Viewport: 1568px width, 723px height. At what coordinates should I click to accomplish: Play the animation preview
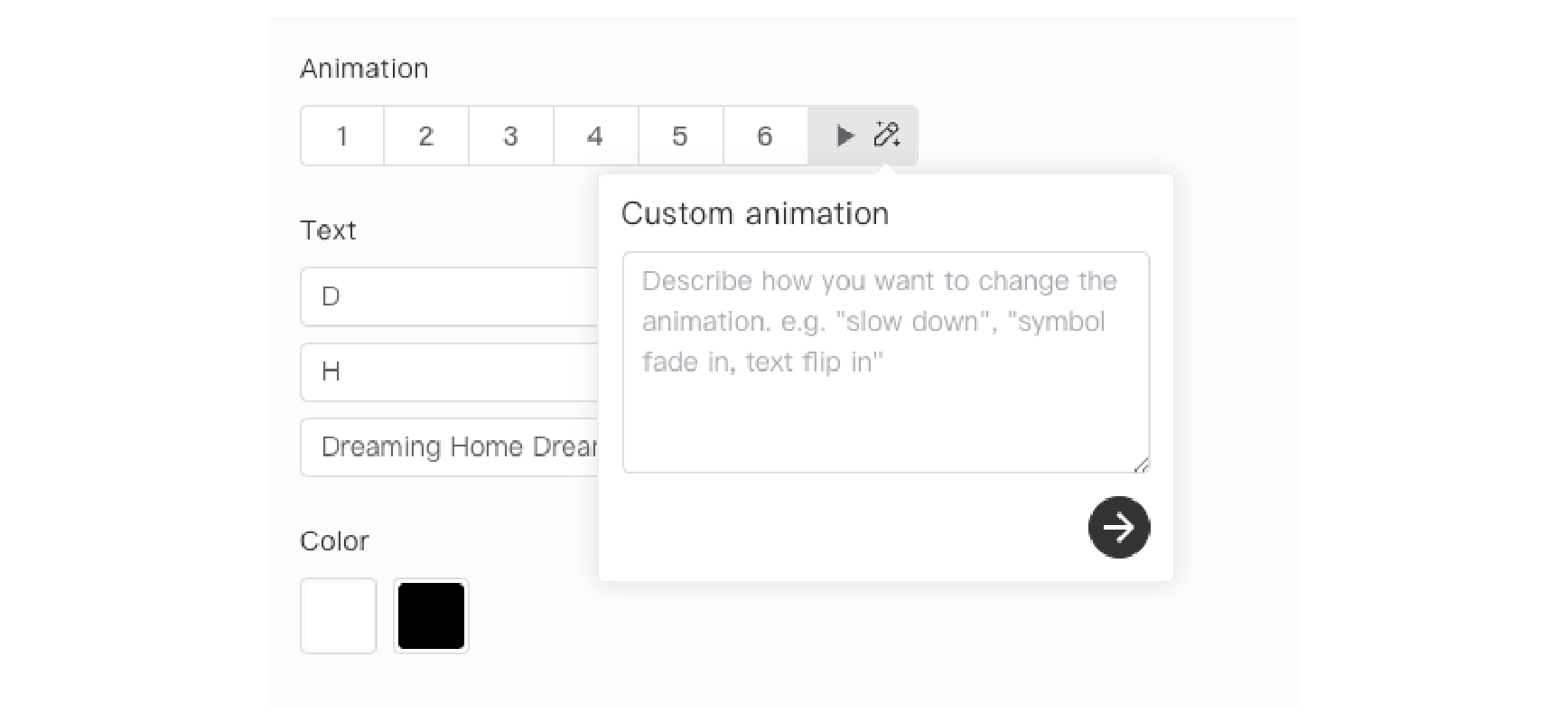[x=845, y=136]
